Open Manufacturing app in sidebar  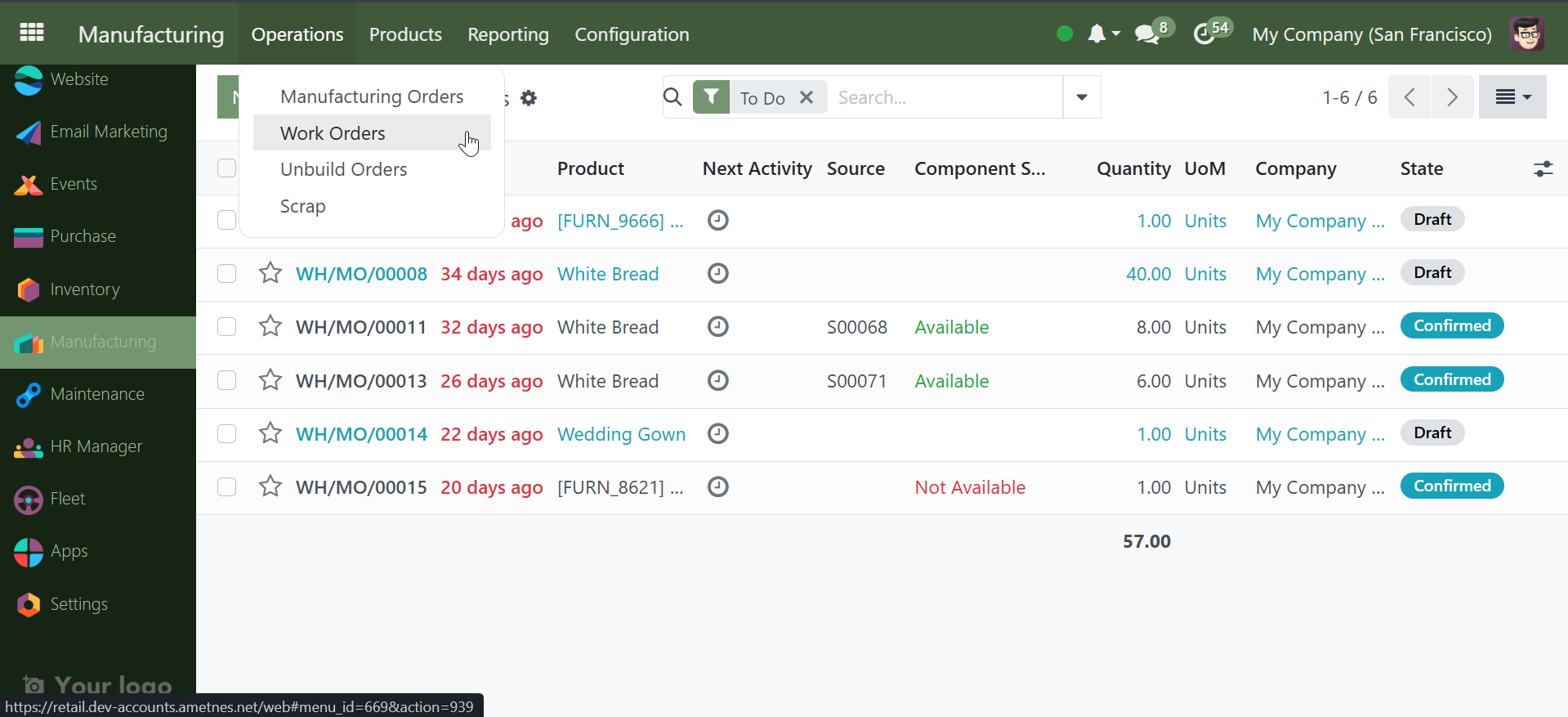coord(98,342)
